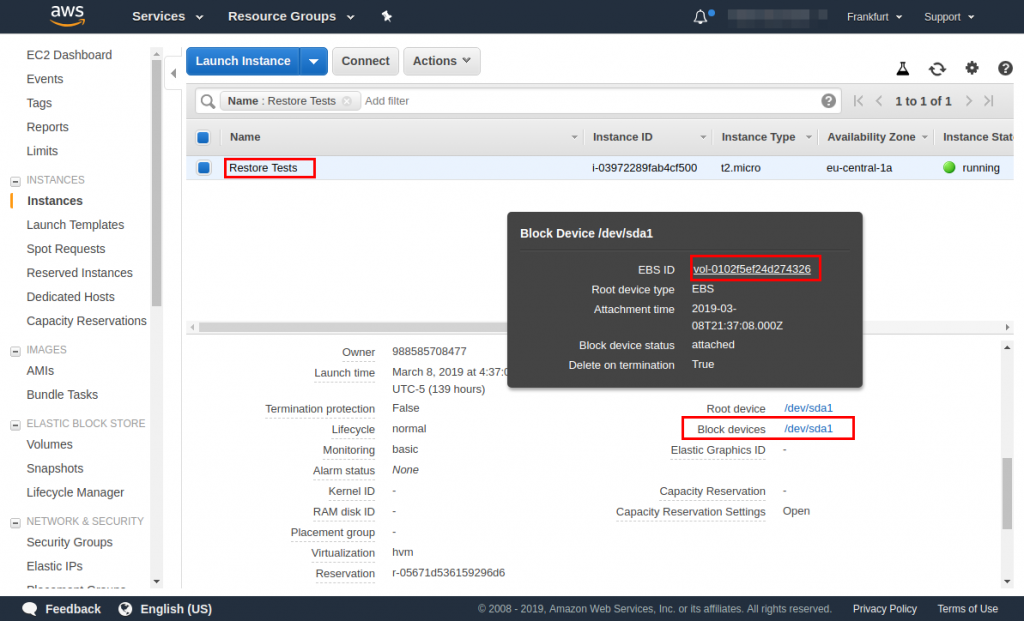The height and width of the screenshot is (621, 1024).
Task: Open the Snapshots page from the sidebar
Action: [x=53, y=468]
